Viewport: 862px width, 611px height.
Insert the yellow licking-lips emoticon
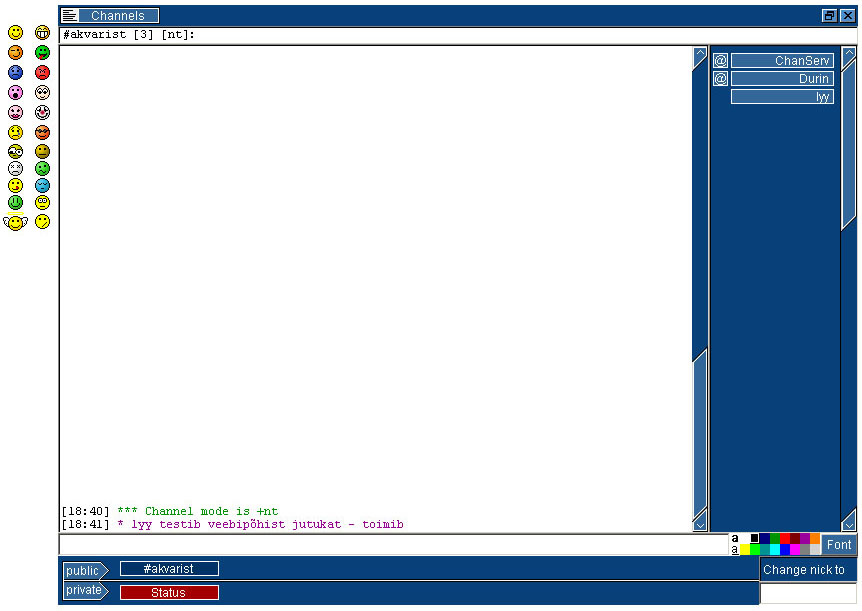(x=15, y=185)
